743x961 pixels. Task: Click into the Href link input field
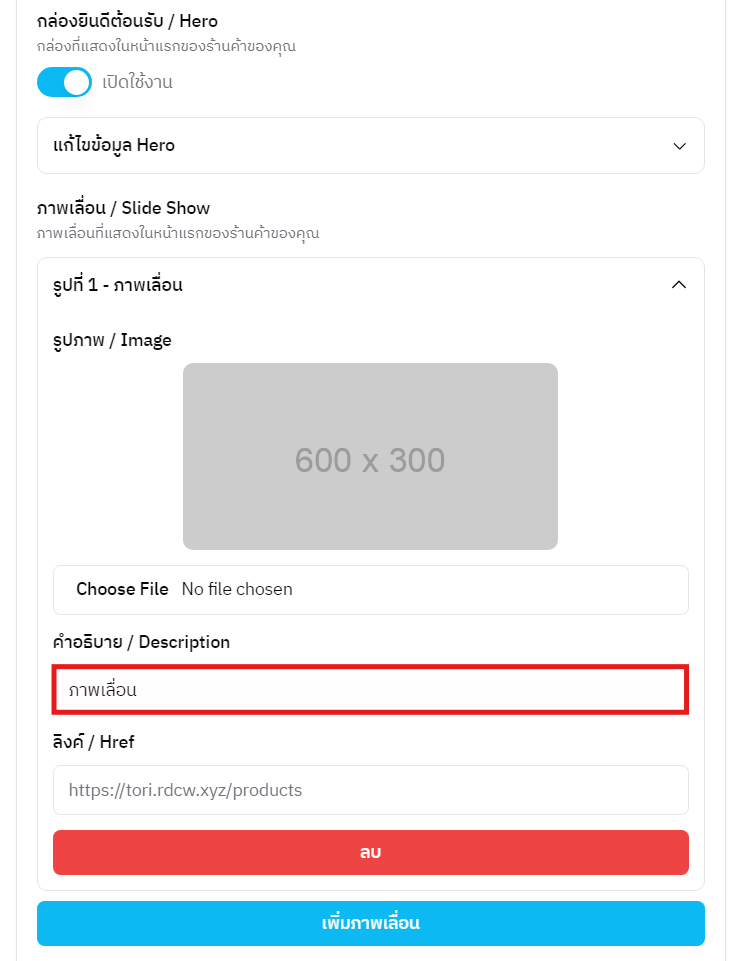(x=370, y=790)
